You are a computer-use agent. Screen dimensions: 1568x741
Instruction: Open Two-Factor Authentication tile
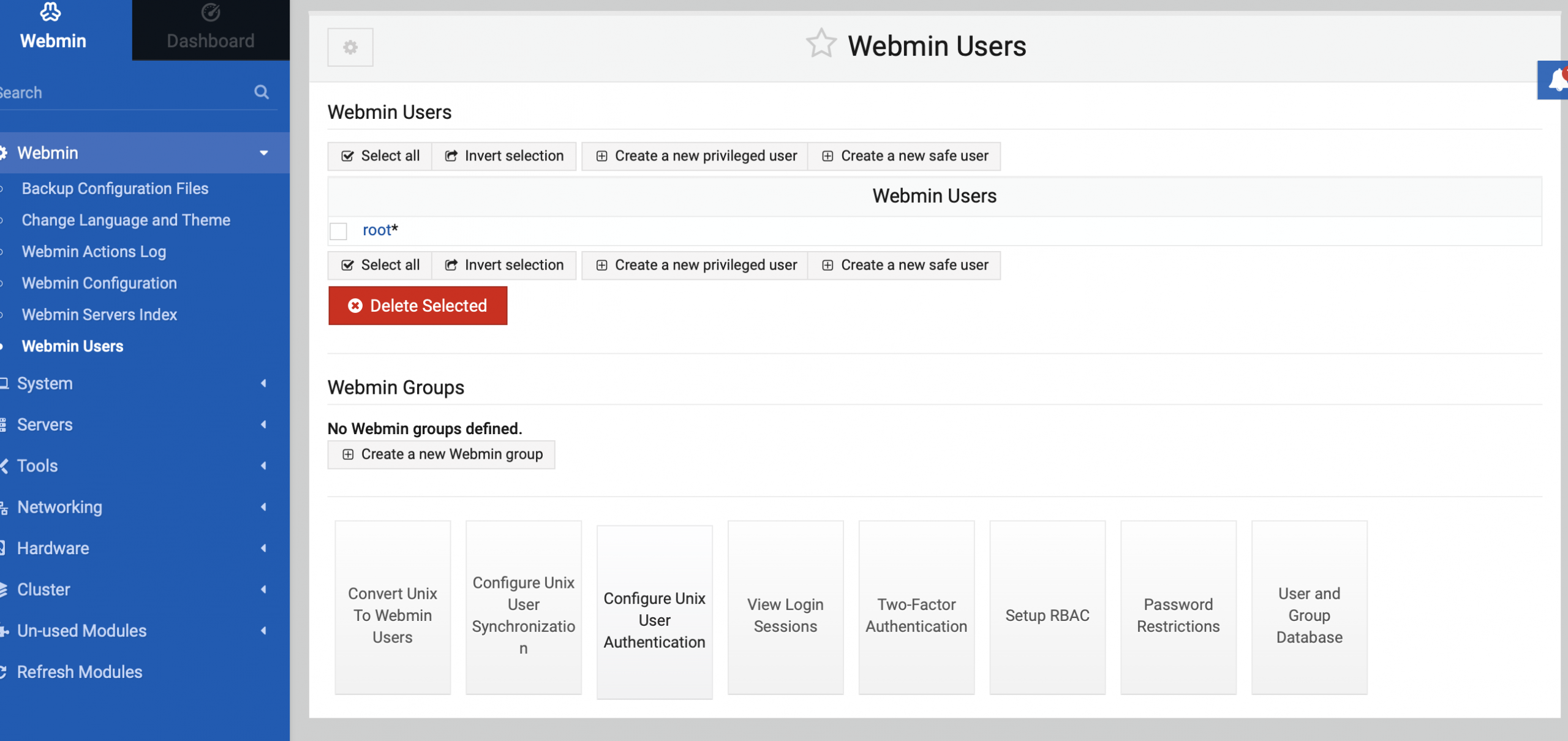916,607
